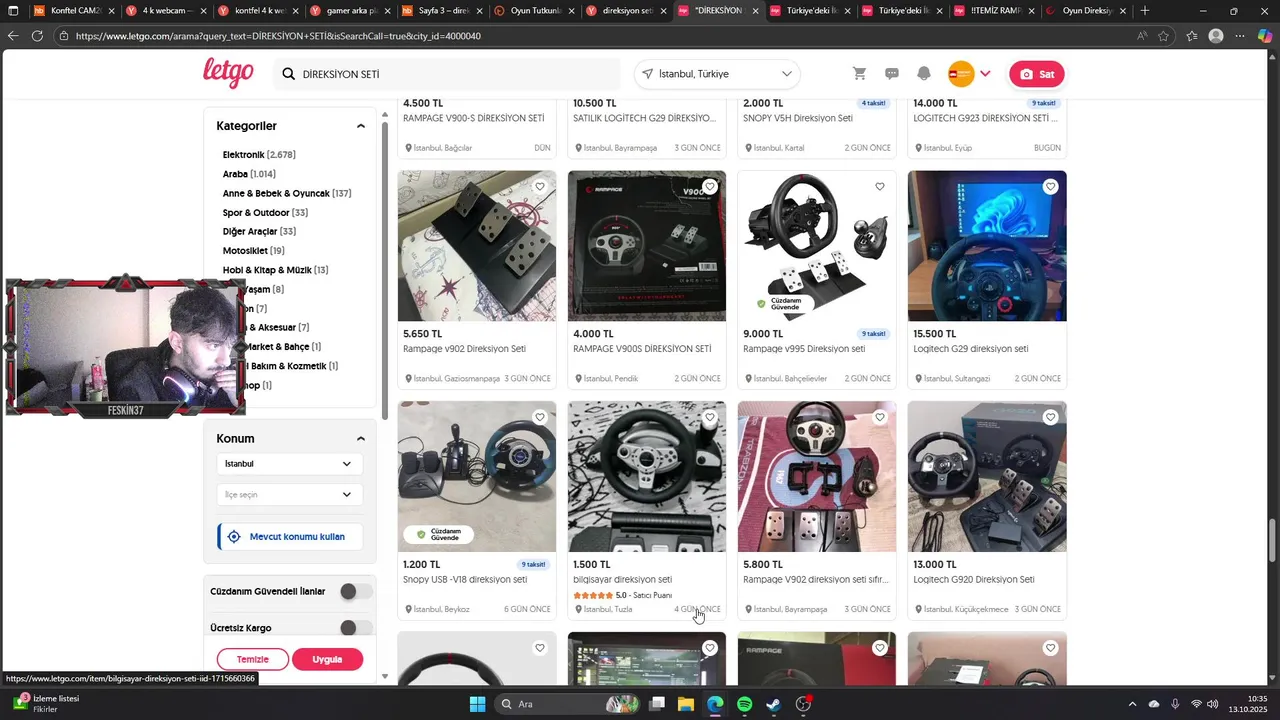Open listing titled 'Logitech G29 direksiyon seti'
The width and height of the screenshot is (1280, 720).
click(x=970, y=349)
